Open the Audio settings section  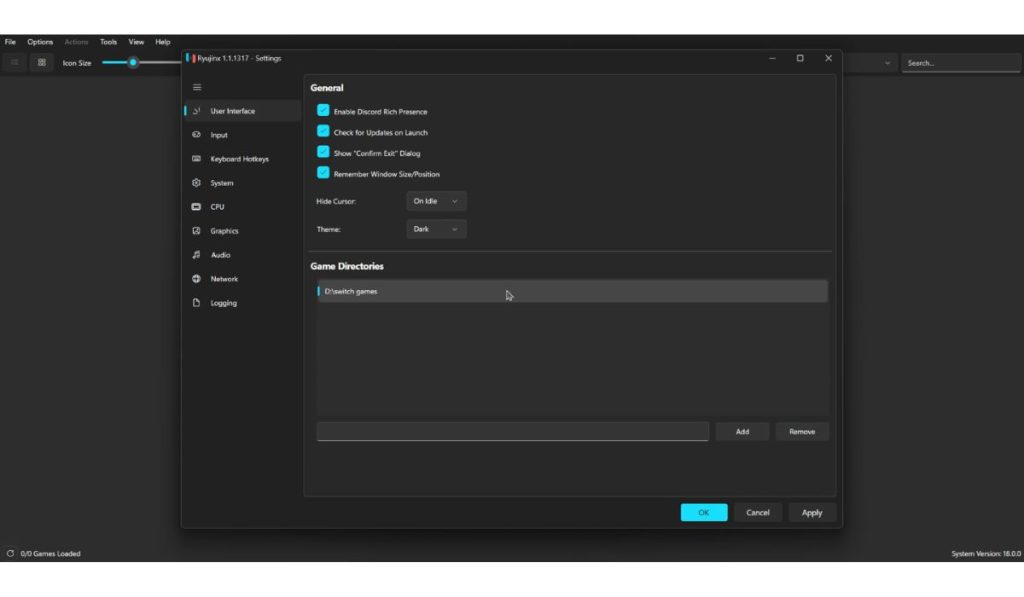218,254
